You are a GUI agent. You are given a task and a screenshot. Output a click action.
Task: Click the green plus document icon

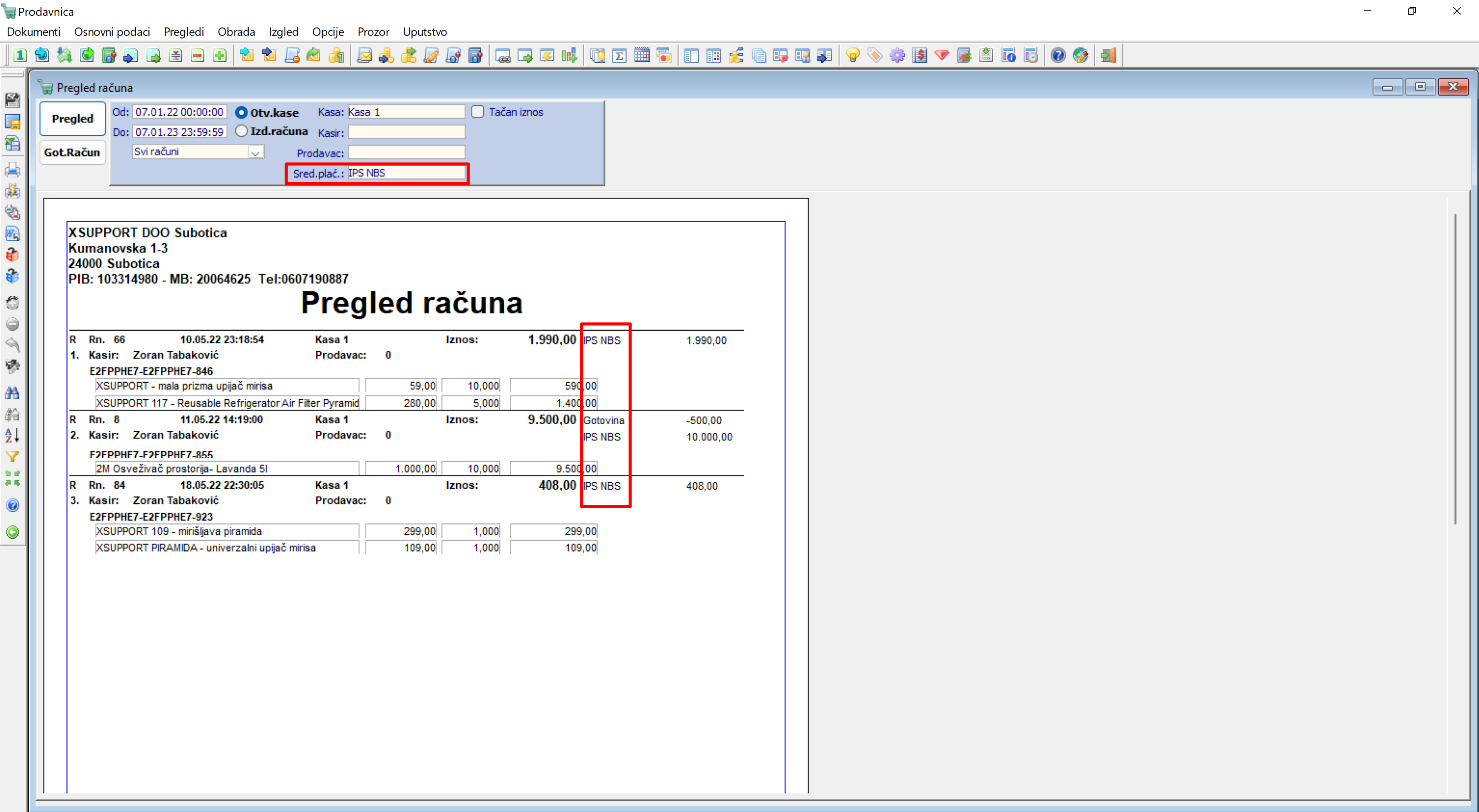point(219,55)
